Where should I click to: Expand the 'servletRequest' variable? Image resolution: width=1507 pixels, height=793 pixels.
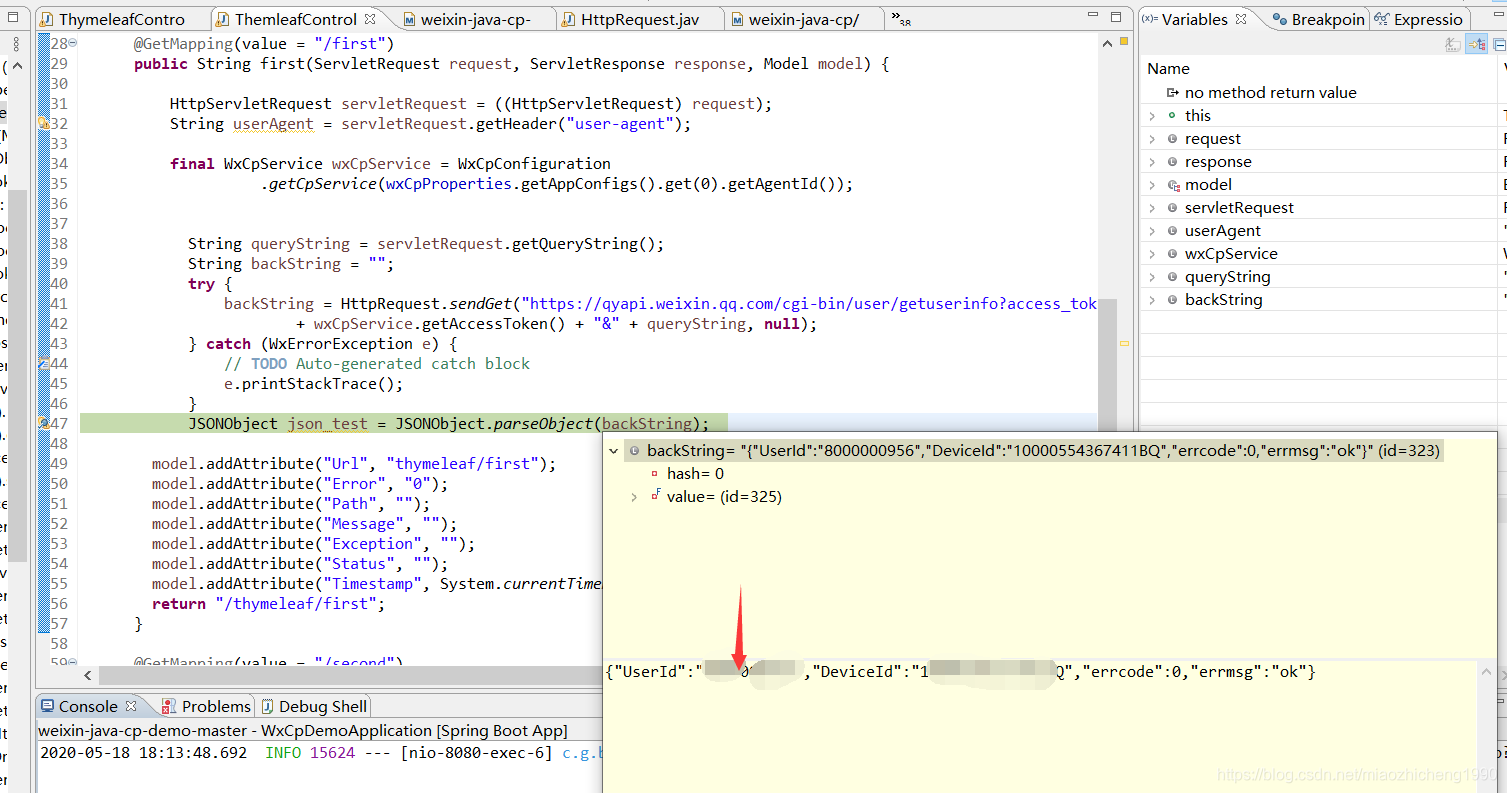1152,208
